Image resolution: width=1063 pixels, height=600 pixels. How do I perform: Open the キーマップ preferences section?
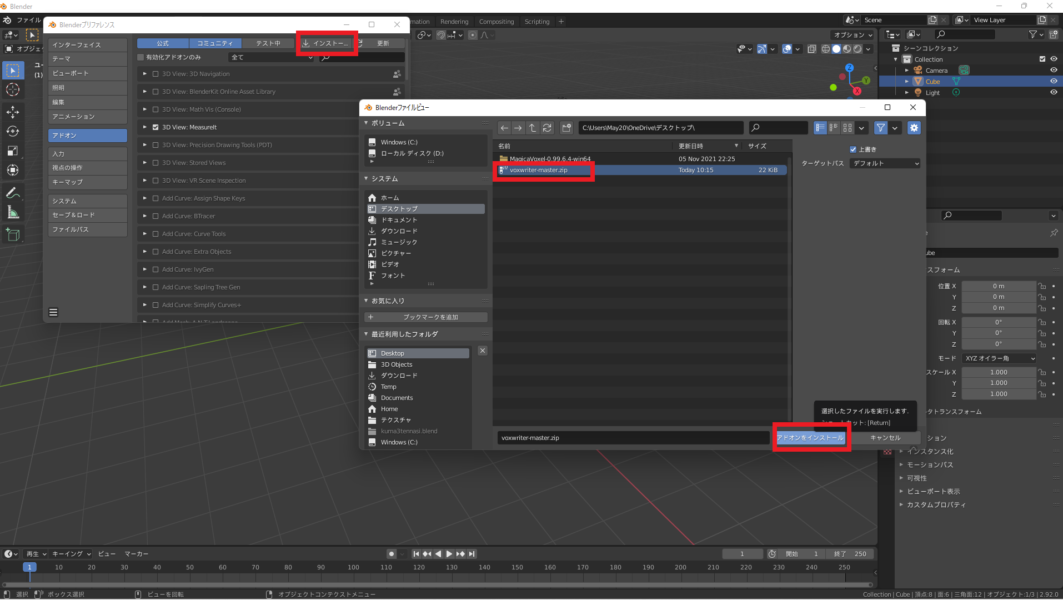(x=87, y=182)
